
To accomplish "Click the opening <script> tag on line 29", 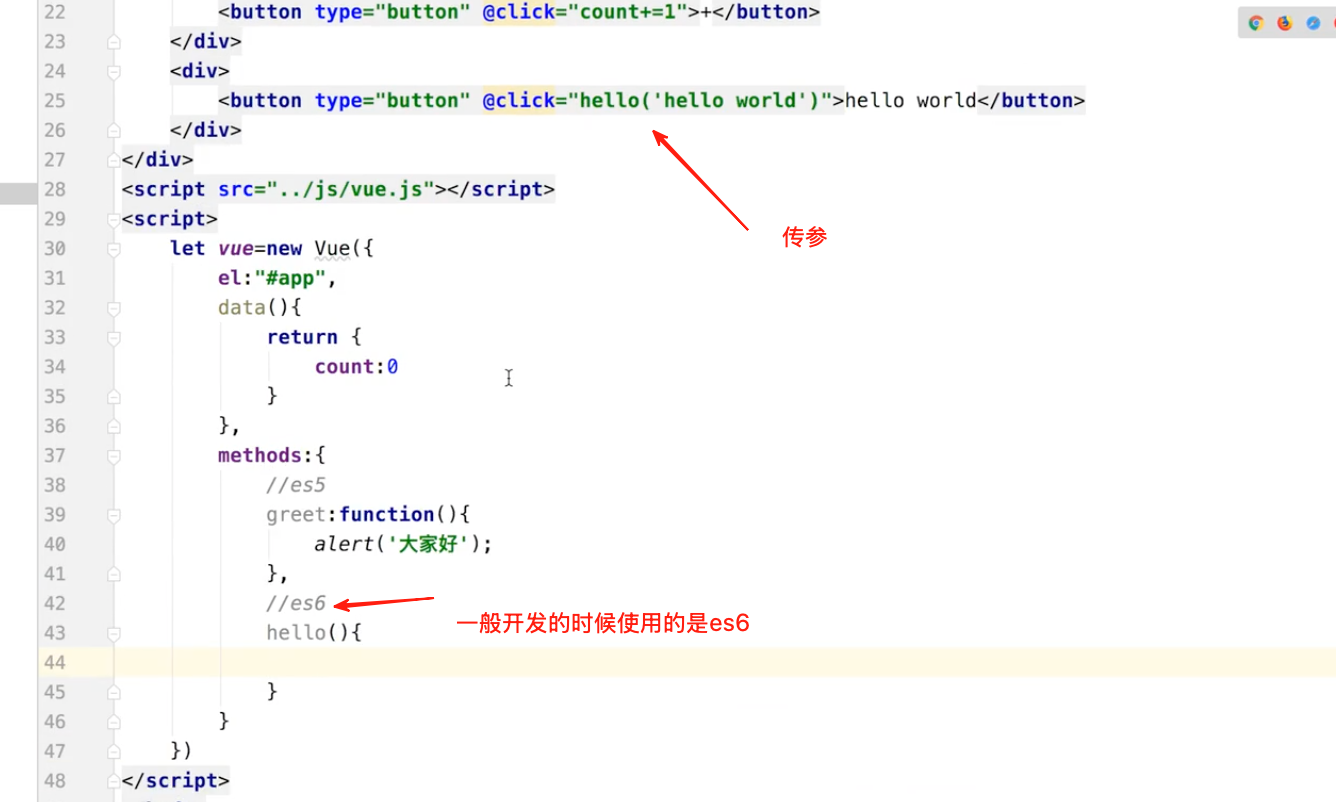I will [x=170, y=219].
